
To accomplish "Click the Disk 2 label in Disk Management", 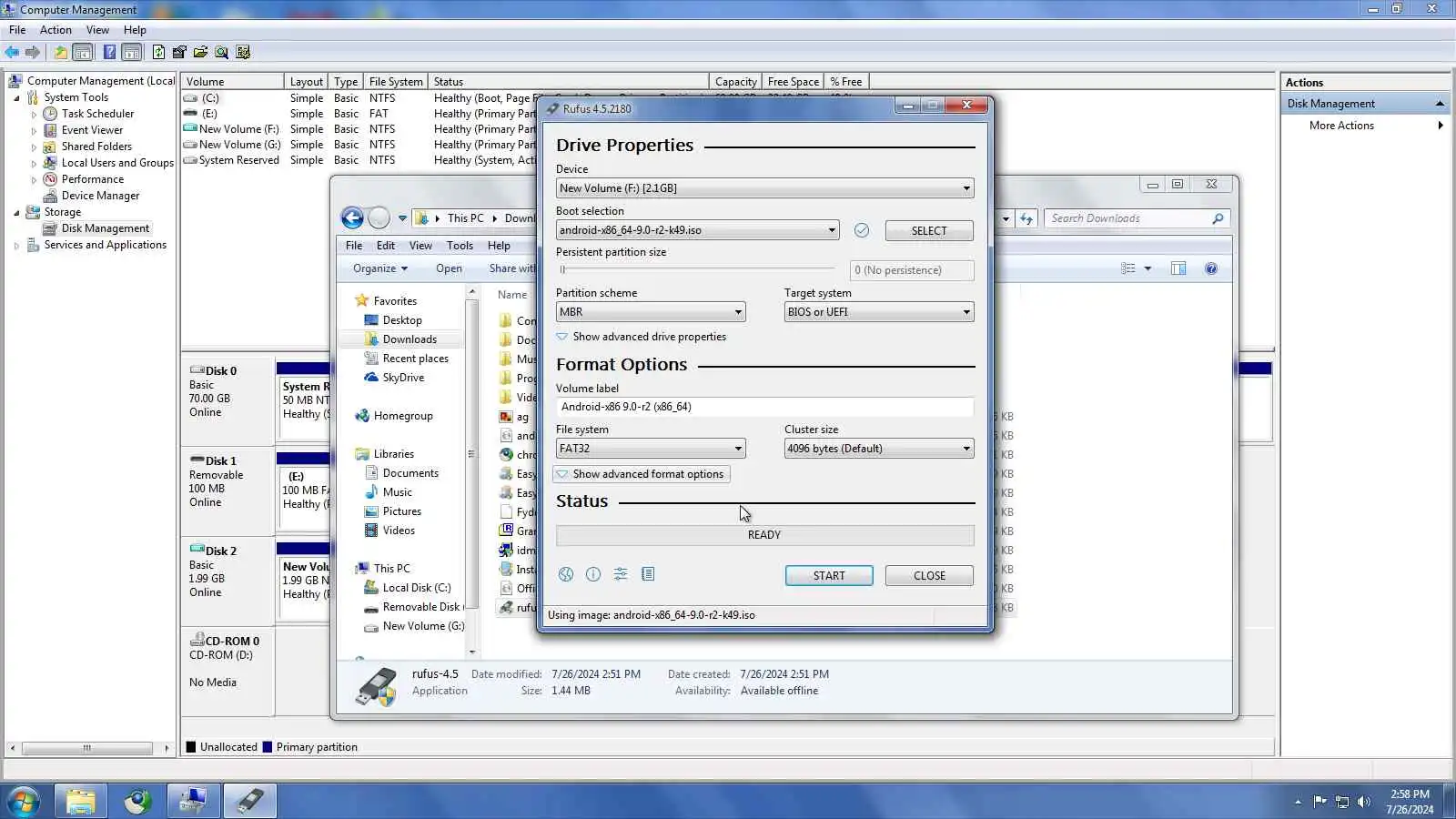I will (x=220, y=551).
